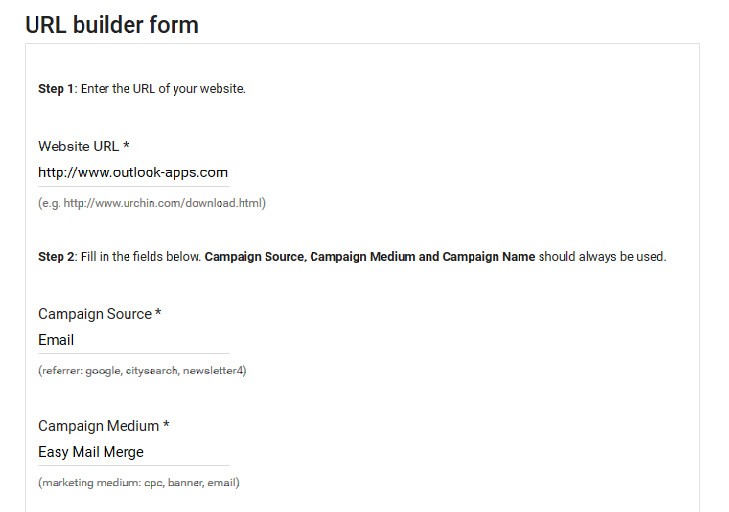This screenshot has height=512, width=729.
Task: Click the required asterisk beside Campaign Source label
Action: point(158,315)
